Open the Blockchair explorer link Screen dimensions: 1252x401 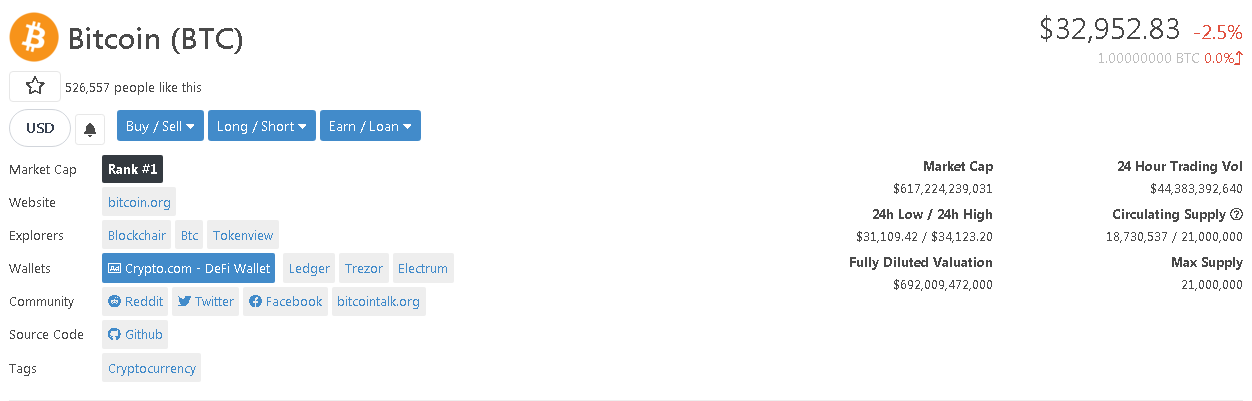(137, 235)
